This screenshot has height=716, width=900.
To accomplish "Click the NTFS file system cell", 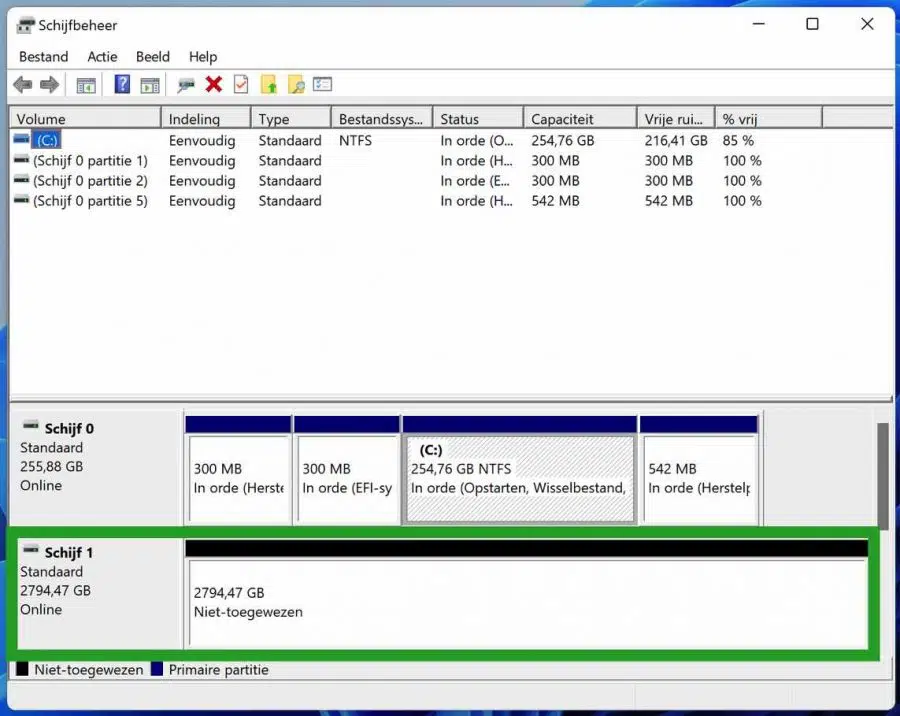I will pyautogui.click(x=355, y=140).
